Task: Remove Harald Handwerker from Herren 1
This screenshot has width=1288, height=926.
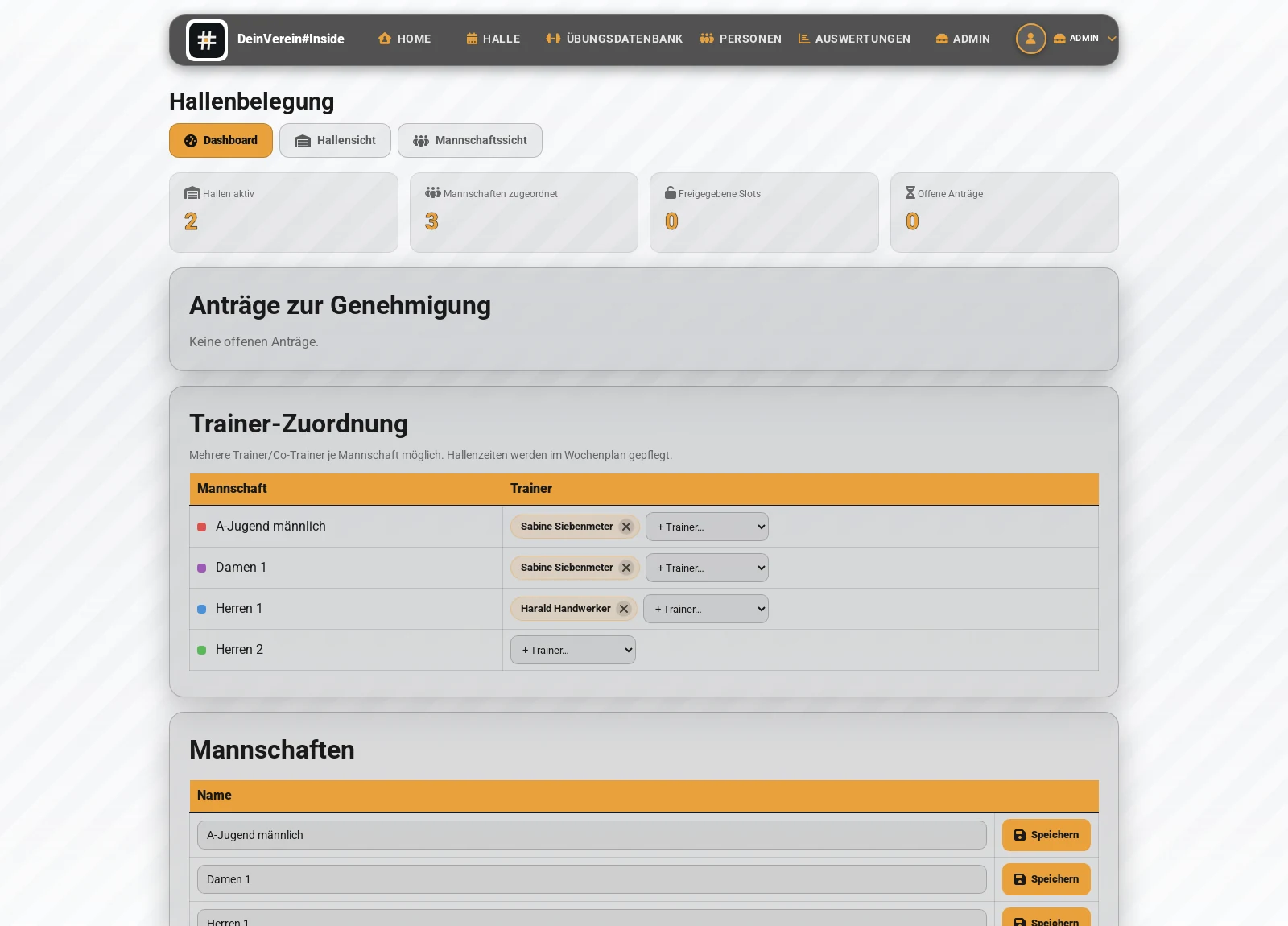Action: click(624, 609)
